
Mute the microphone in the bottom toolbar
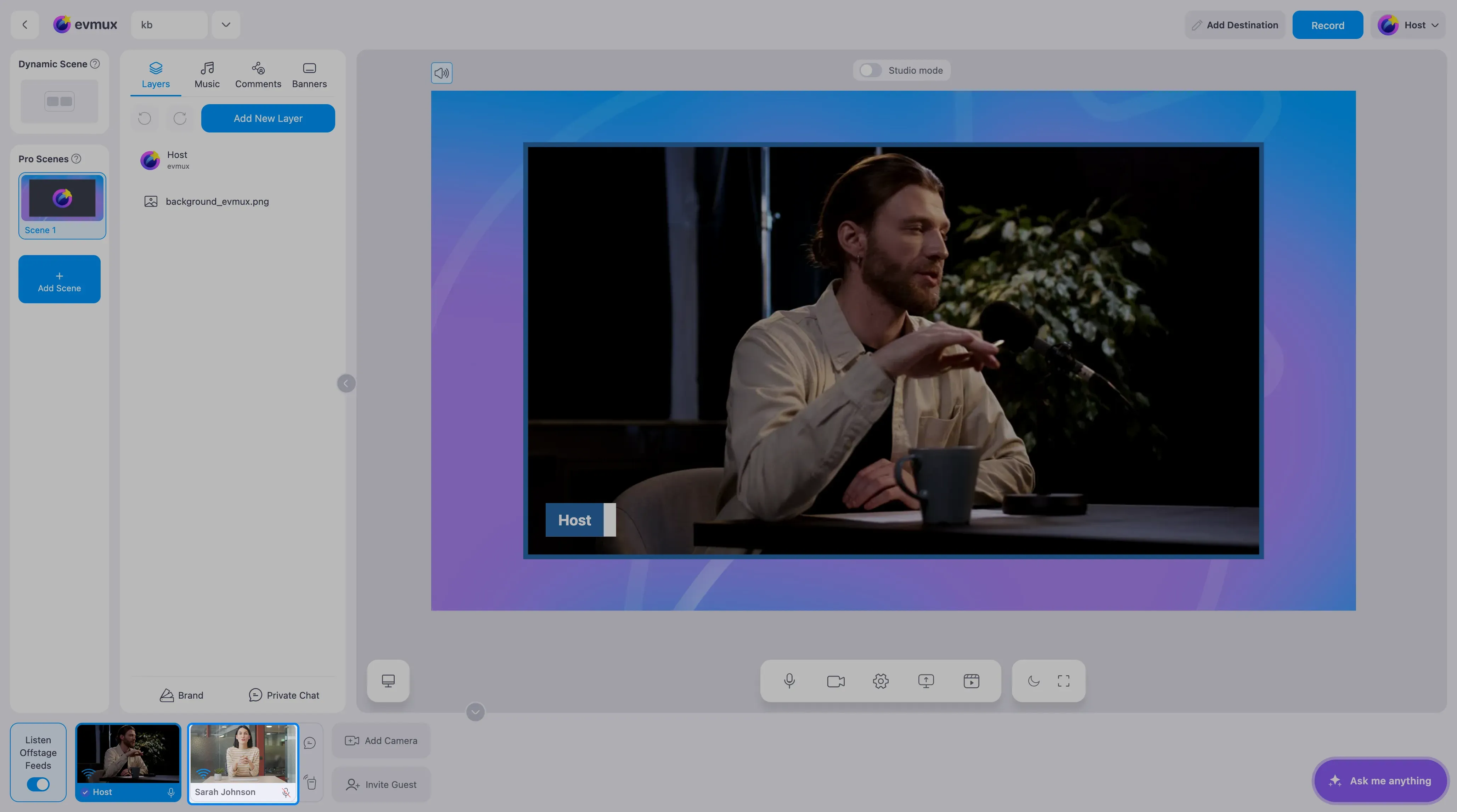[789, 681]
